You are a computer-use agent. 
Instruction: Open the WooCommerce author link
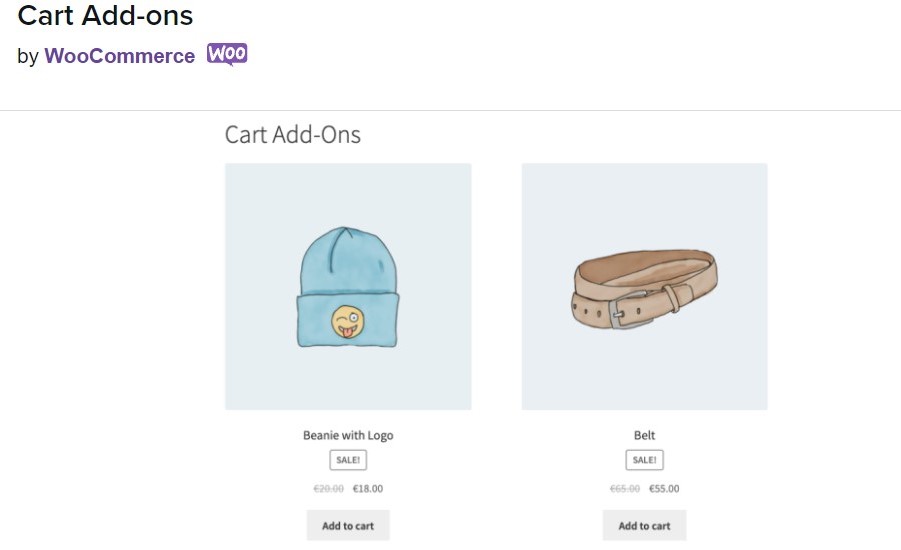[x=120, y=56]
